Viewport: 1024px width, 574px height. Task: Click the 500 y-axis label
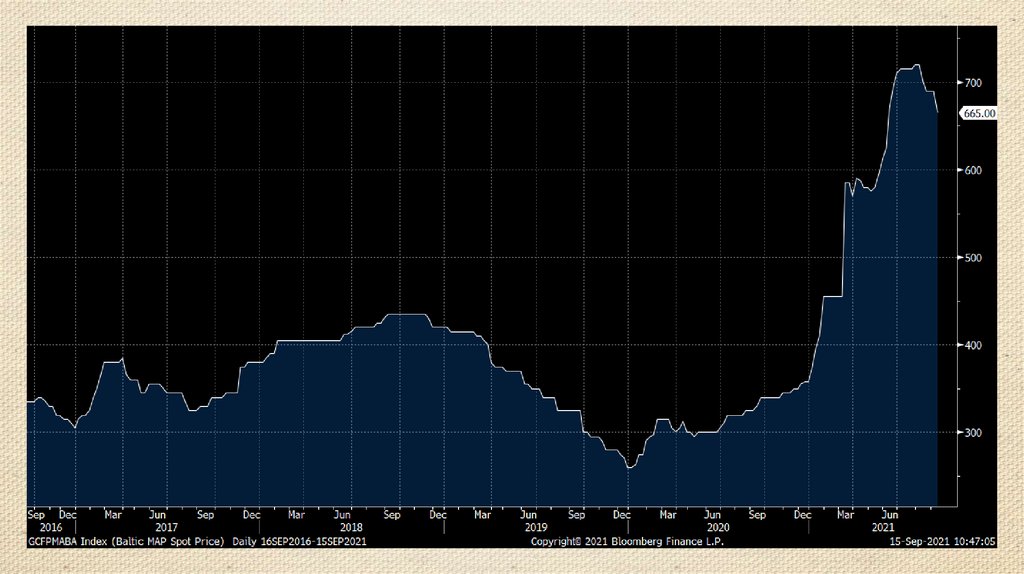tap(973, 258)
